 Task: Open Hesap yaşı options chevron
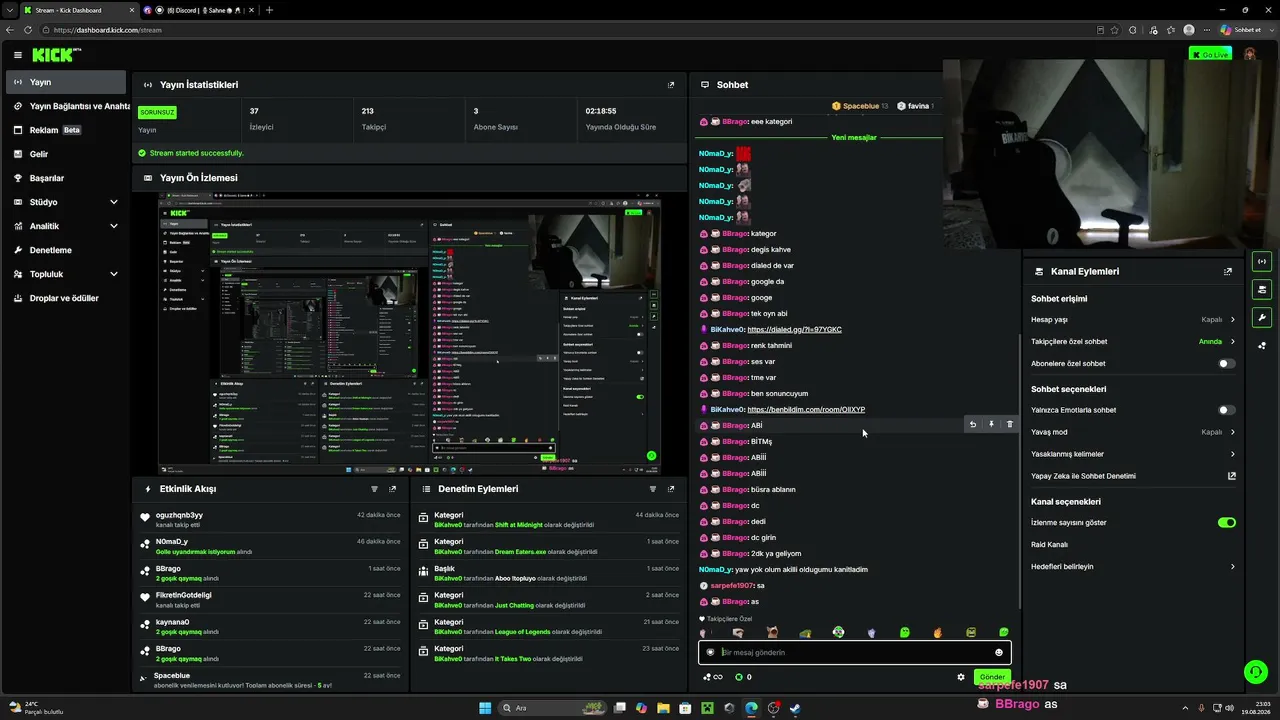coord(1232,320)
